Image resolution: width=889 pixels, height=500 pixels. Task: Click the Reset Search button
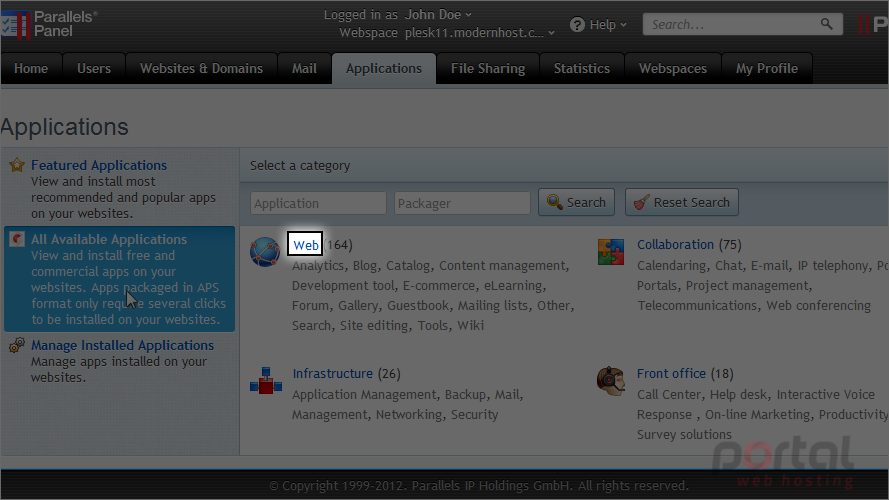(681, 202)
